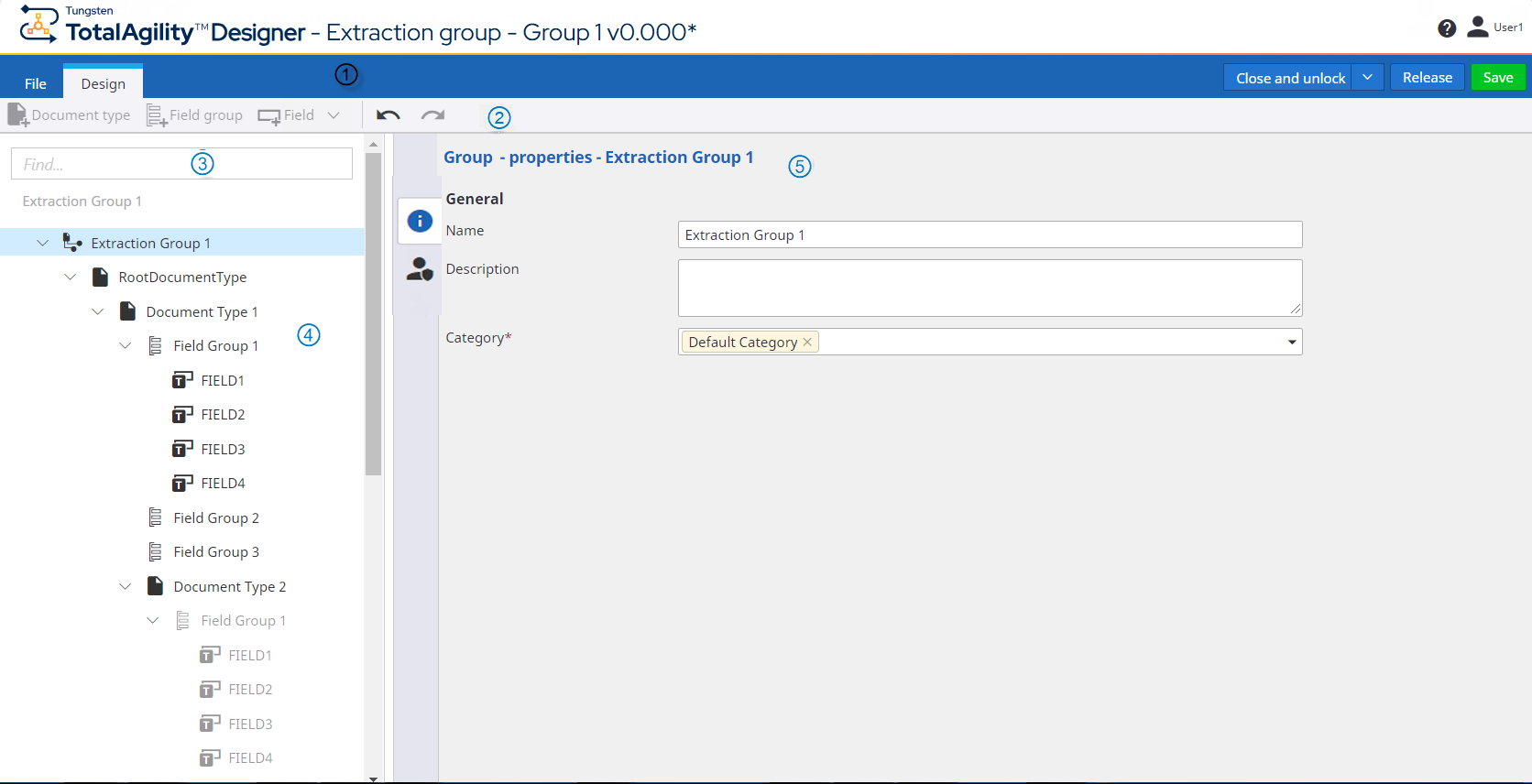
Task: Switch to the File tab
Action: tap(36, 83)
